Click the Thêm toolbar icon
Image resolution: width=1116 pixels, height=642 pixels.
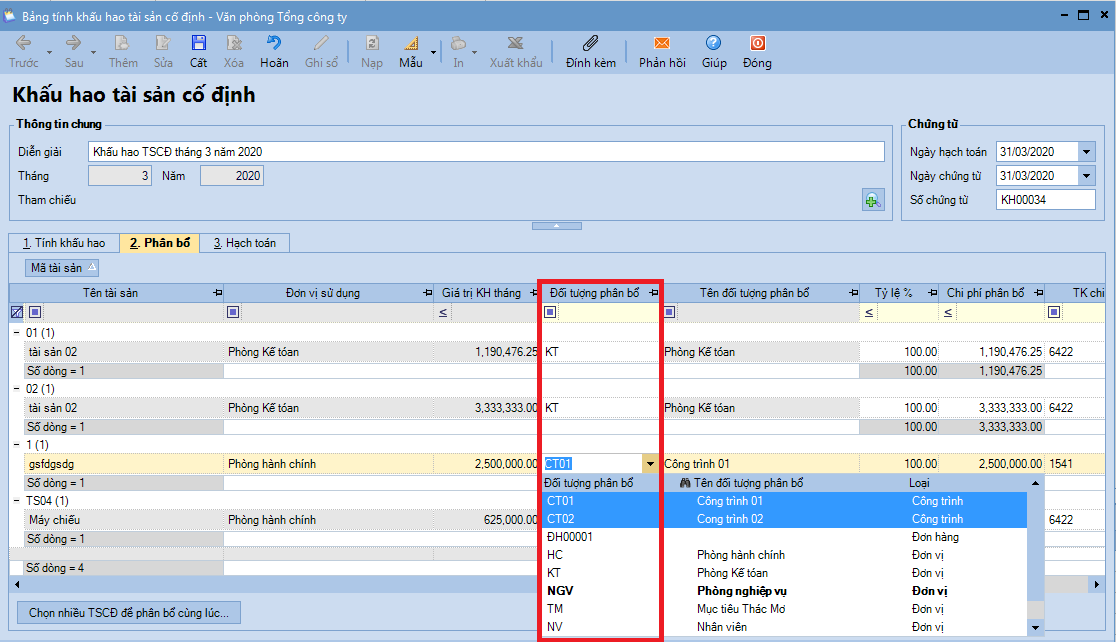click(122, 44)
